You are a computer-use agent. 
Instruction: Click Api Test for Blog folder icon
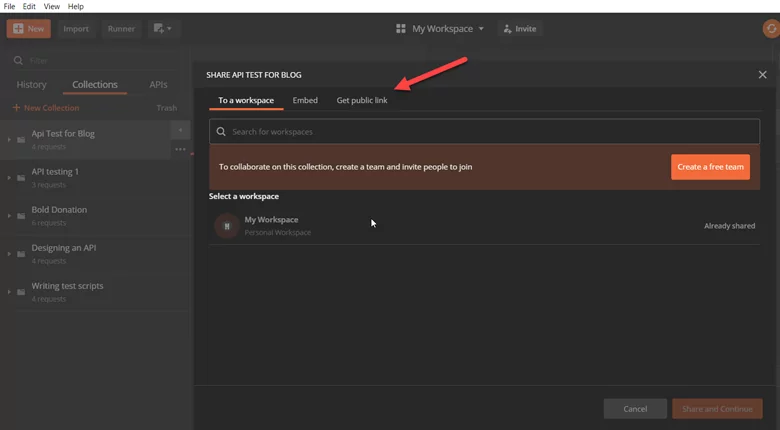point(21,140)
